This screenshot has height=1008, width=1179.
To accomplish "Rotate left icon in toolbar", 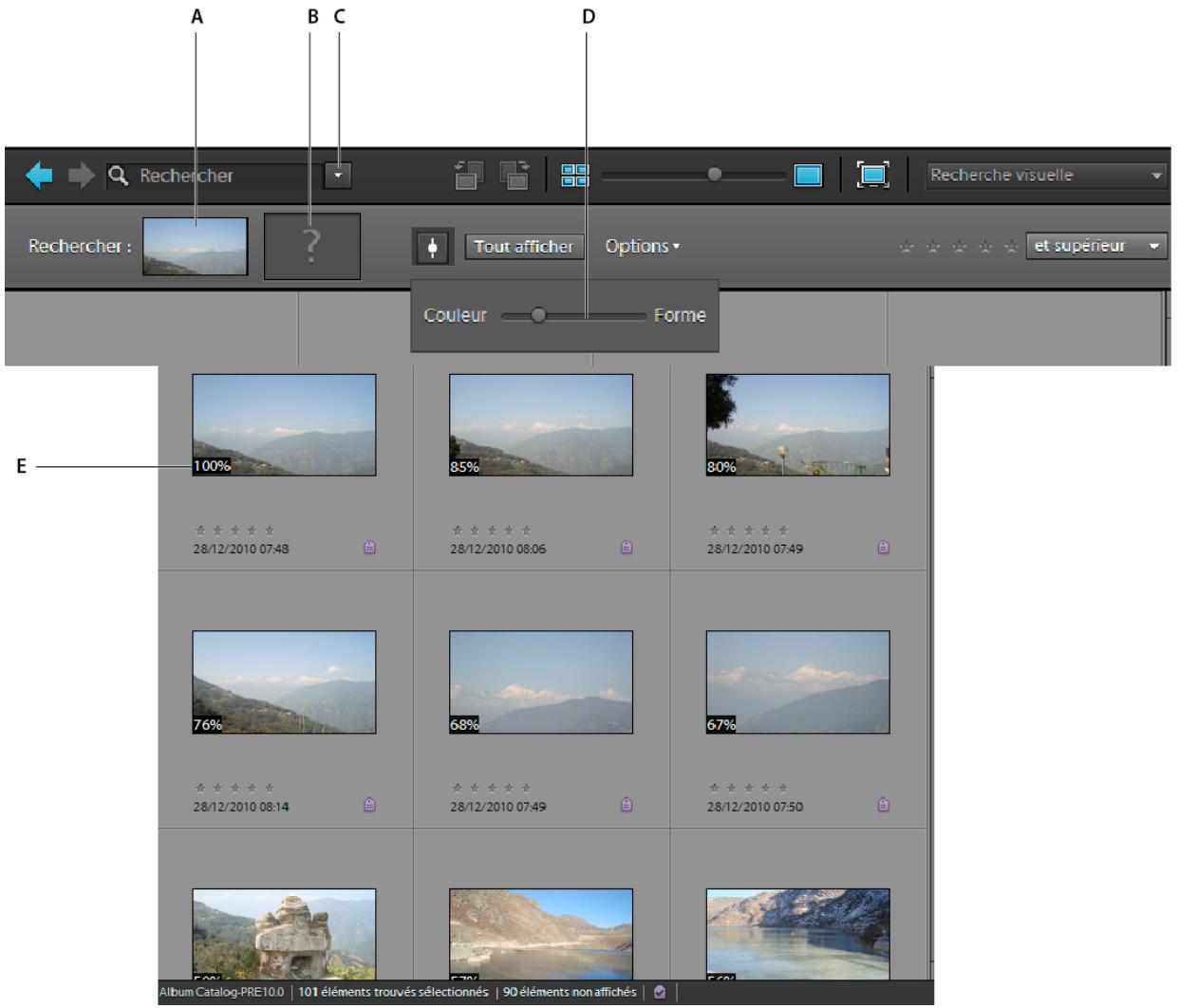I will [x=468, y=176].
